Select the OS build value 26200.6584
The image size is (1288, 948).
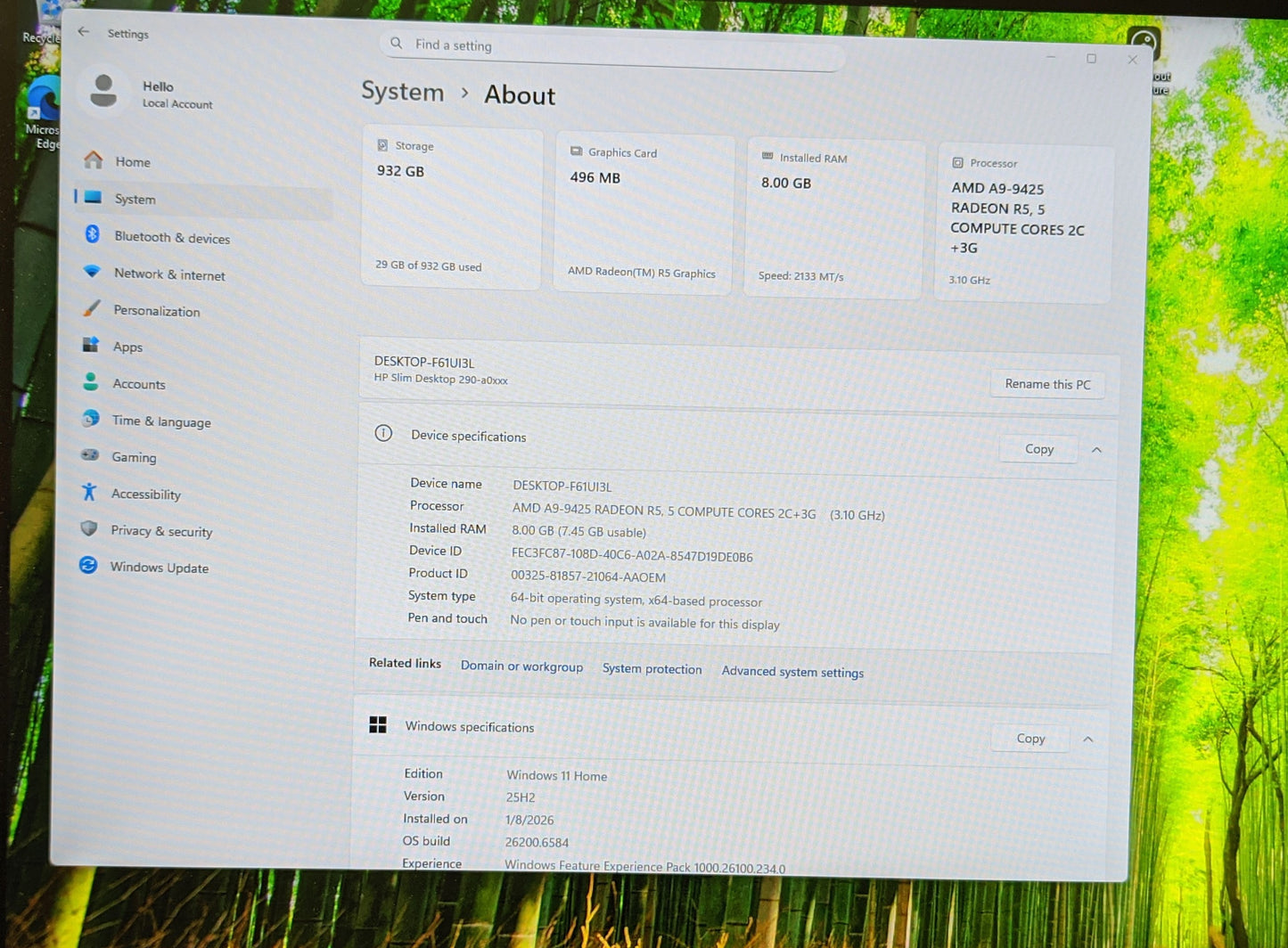(537, 842)
